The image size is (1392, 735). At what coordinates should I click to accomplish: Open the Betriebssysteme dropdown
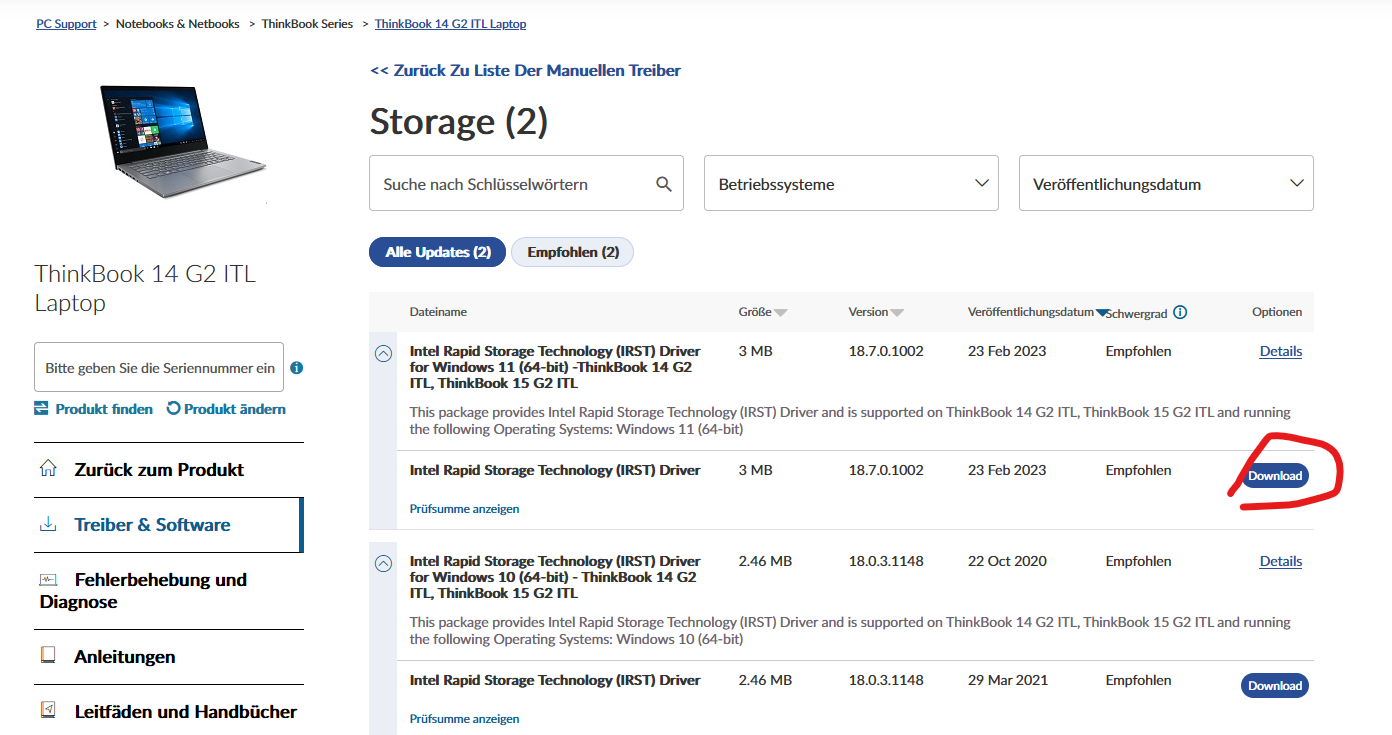point(851,183)
